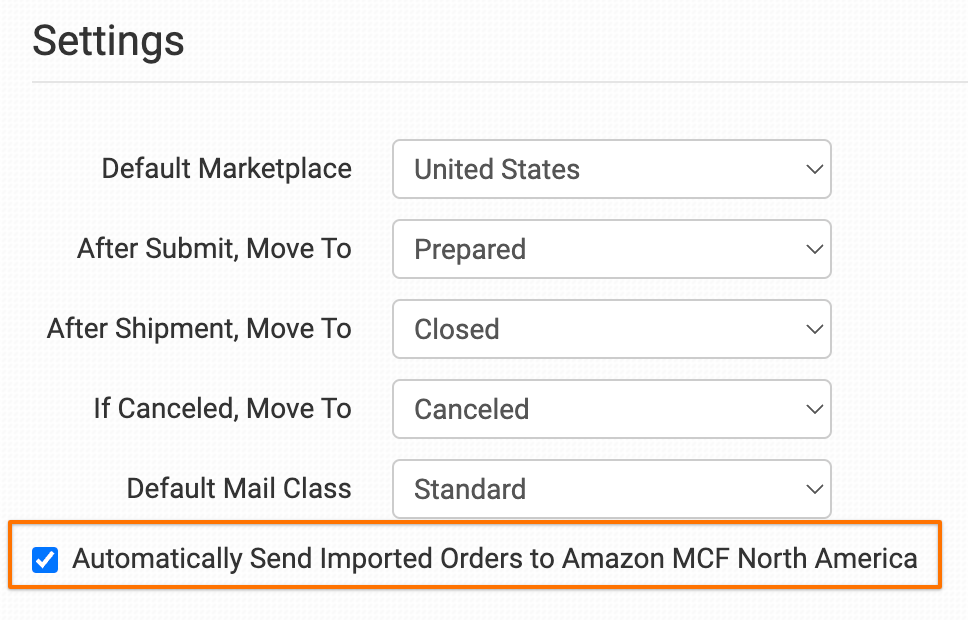The width and height of the screenshot is (968, 620).
Task: Click the United States selected value text
Action: coord(497,170)
